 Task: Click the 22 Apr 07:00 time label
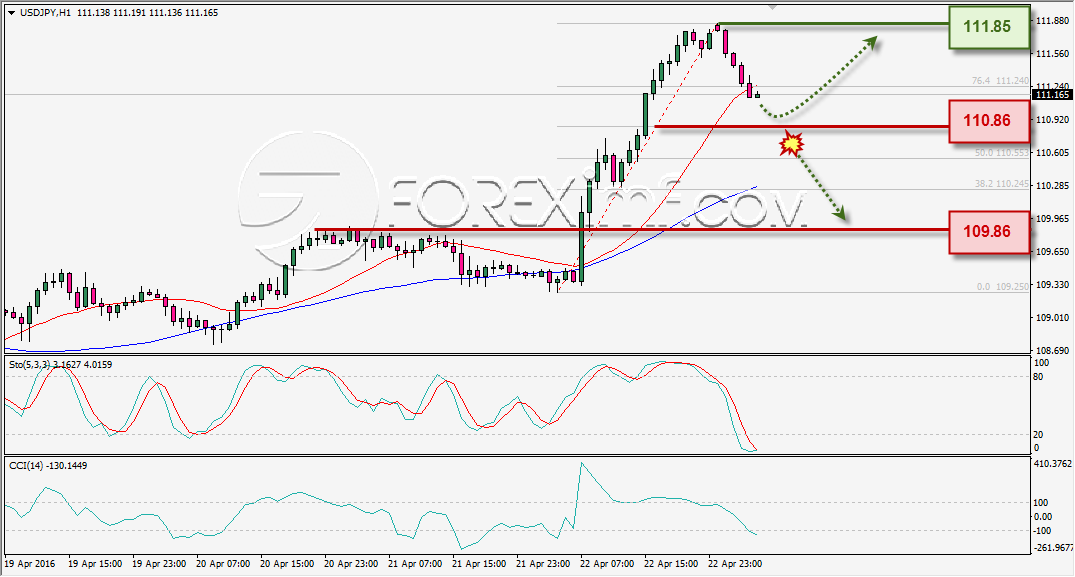(607, 564)
